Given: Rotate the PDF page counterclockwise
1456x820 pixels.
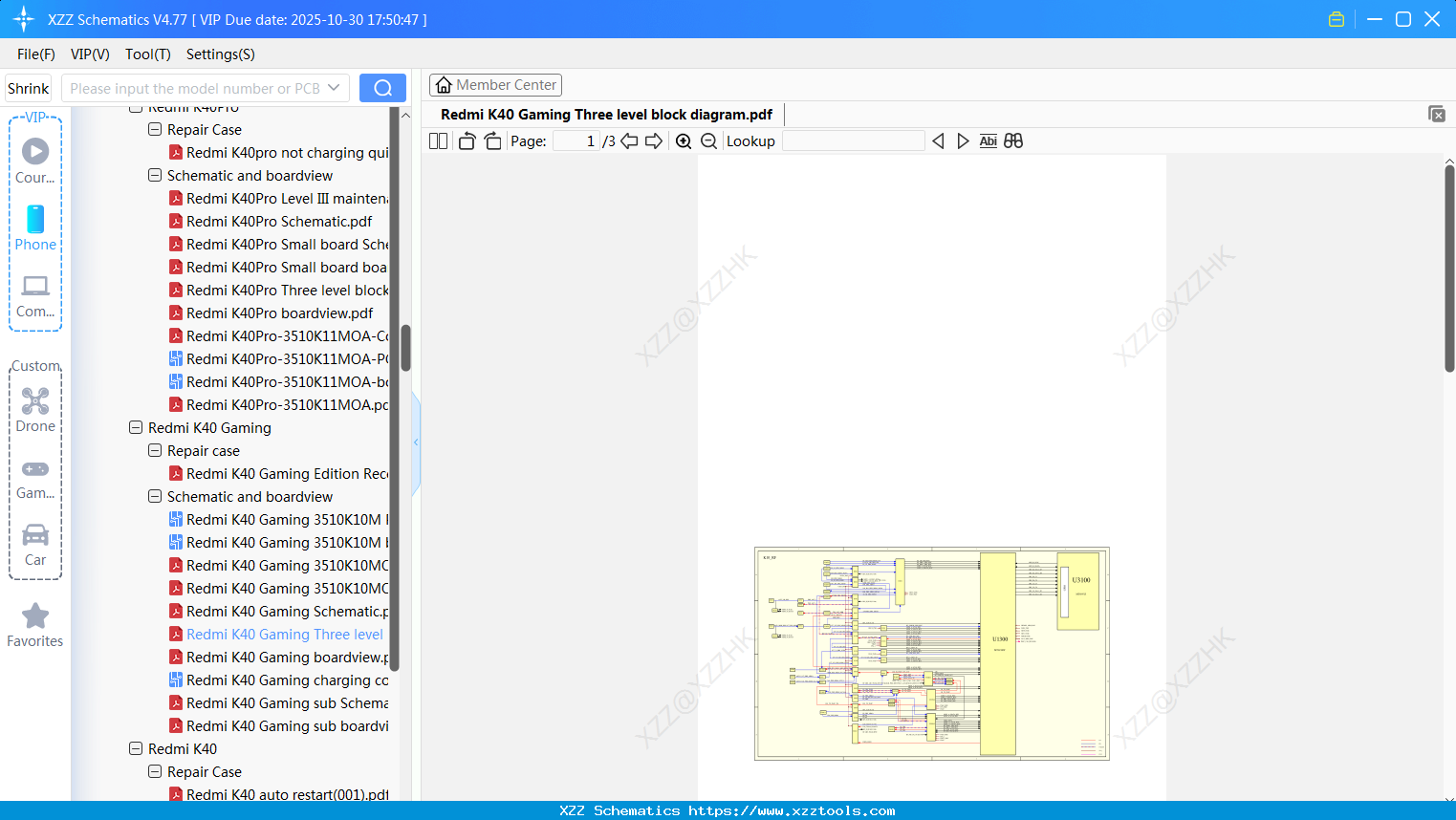Looking at the screenshot, I should point(466,140).
